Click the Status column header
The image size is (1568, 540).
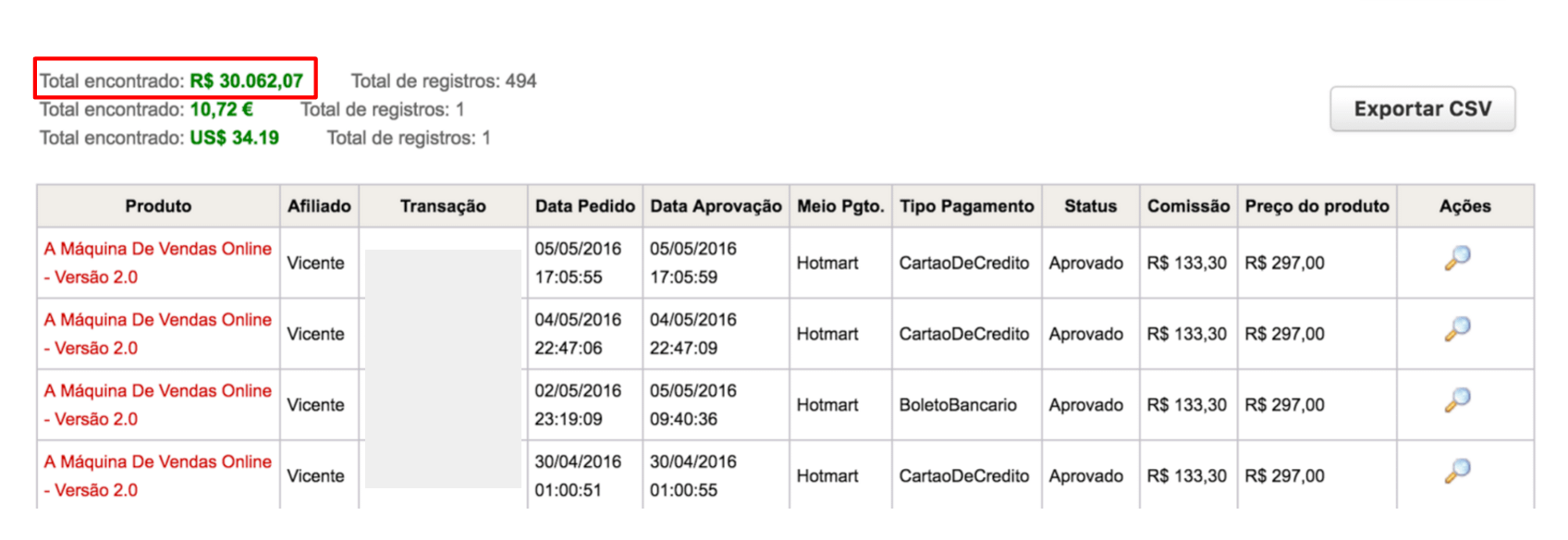1090,206
